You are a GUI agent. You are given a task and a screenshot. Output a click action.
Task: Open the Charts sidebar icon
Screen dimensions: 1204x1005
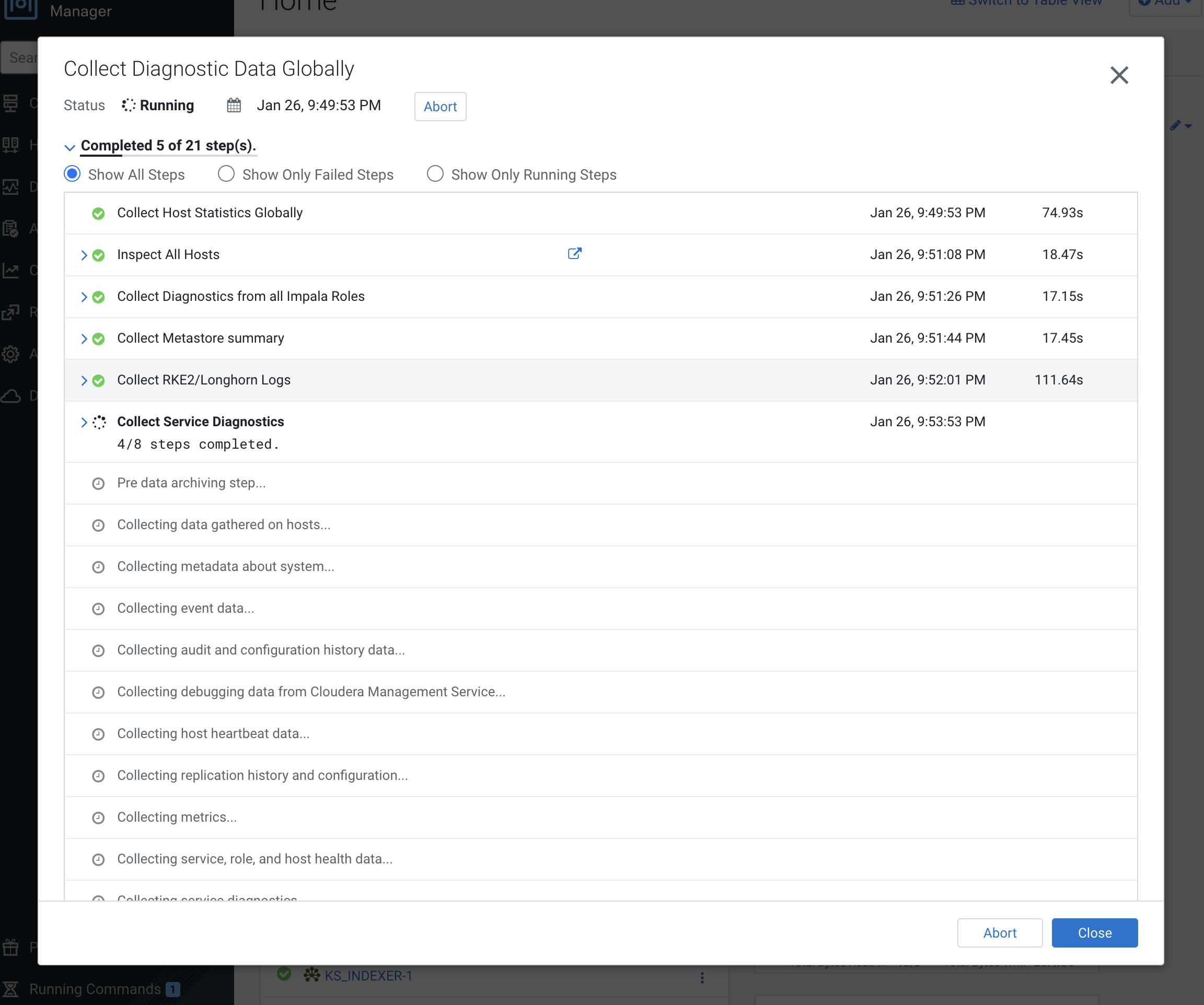pos(10,271)
